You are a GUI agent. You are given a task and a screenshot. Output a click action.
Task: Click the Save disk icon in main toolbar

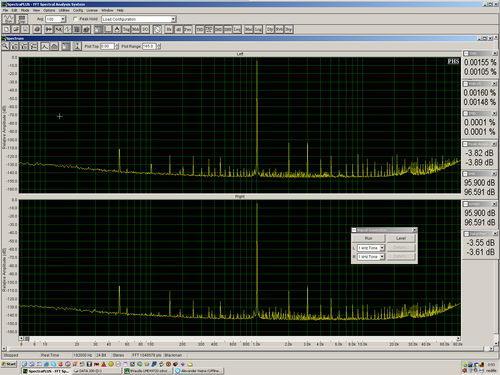click(25, 29)
